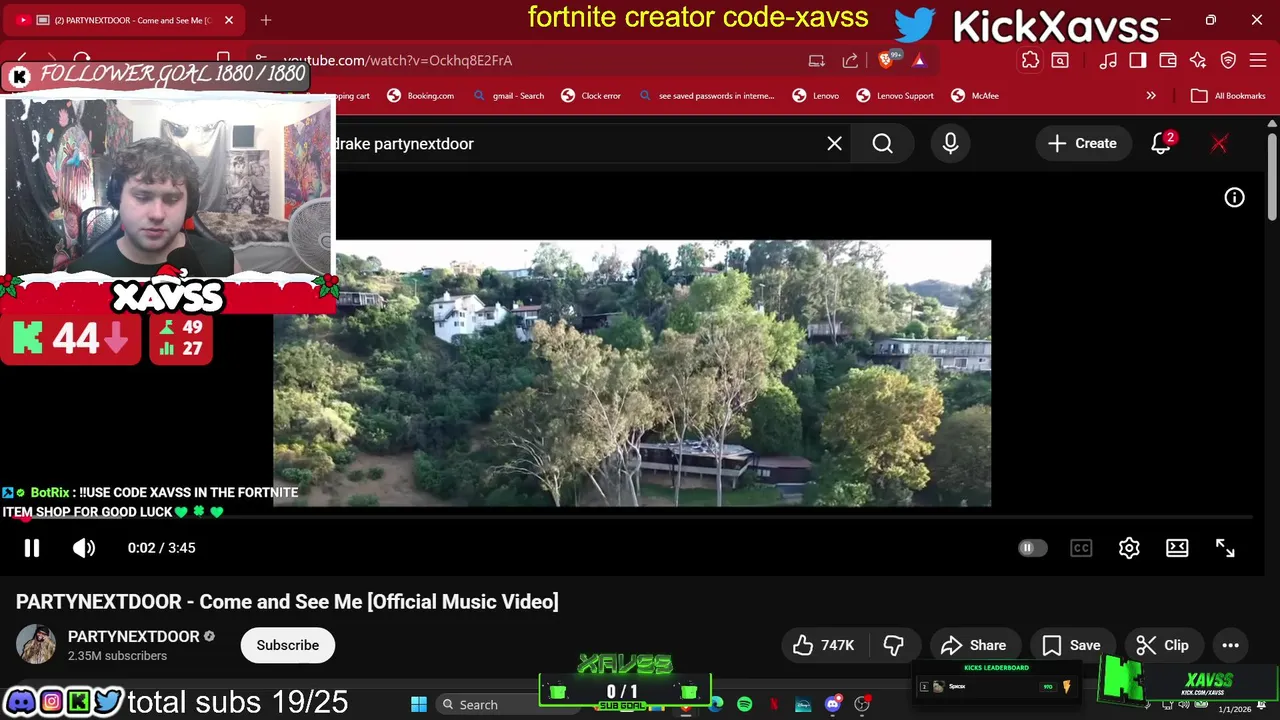1280x720 pixels.
Task: Share the Come and See Me video
Action: tap(974, 645)
